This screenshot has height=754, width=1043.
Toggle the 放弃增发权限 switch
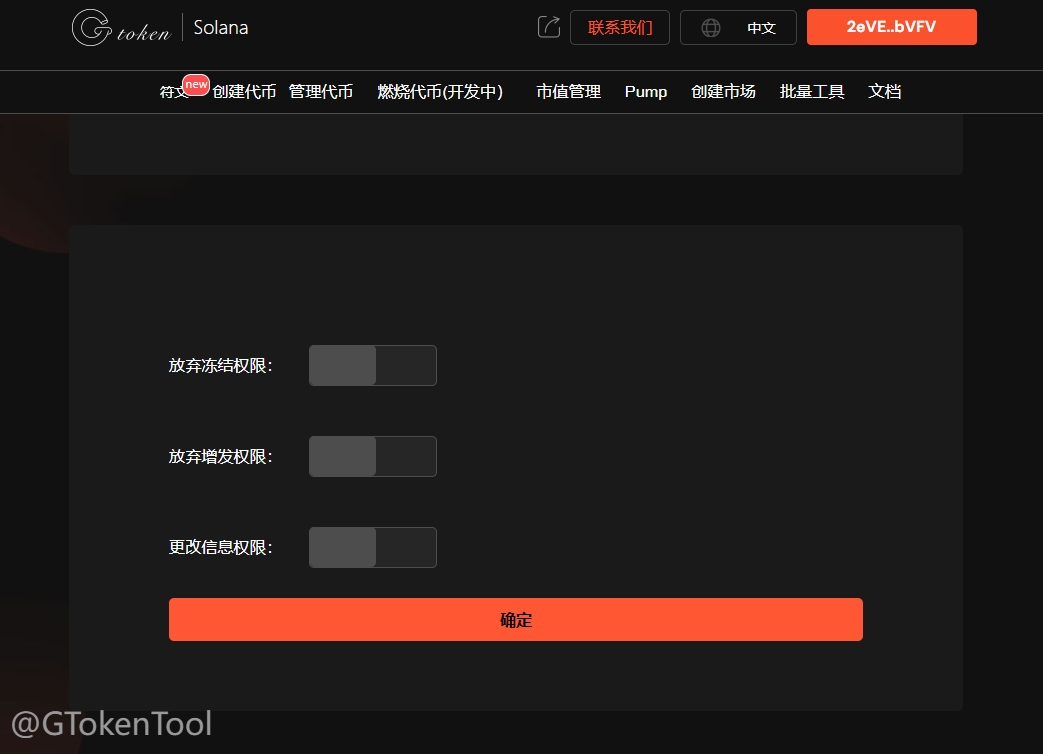[373, 457]
